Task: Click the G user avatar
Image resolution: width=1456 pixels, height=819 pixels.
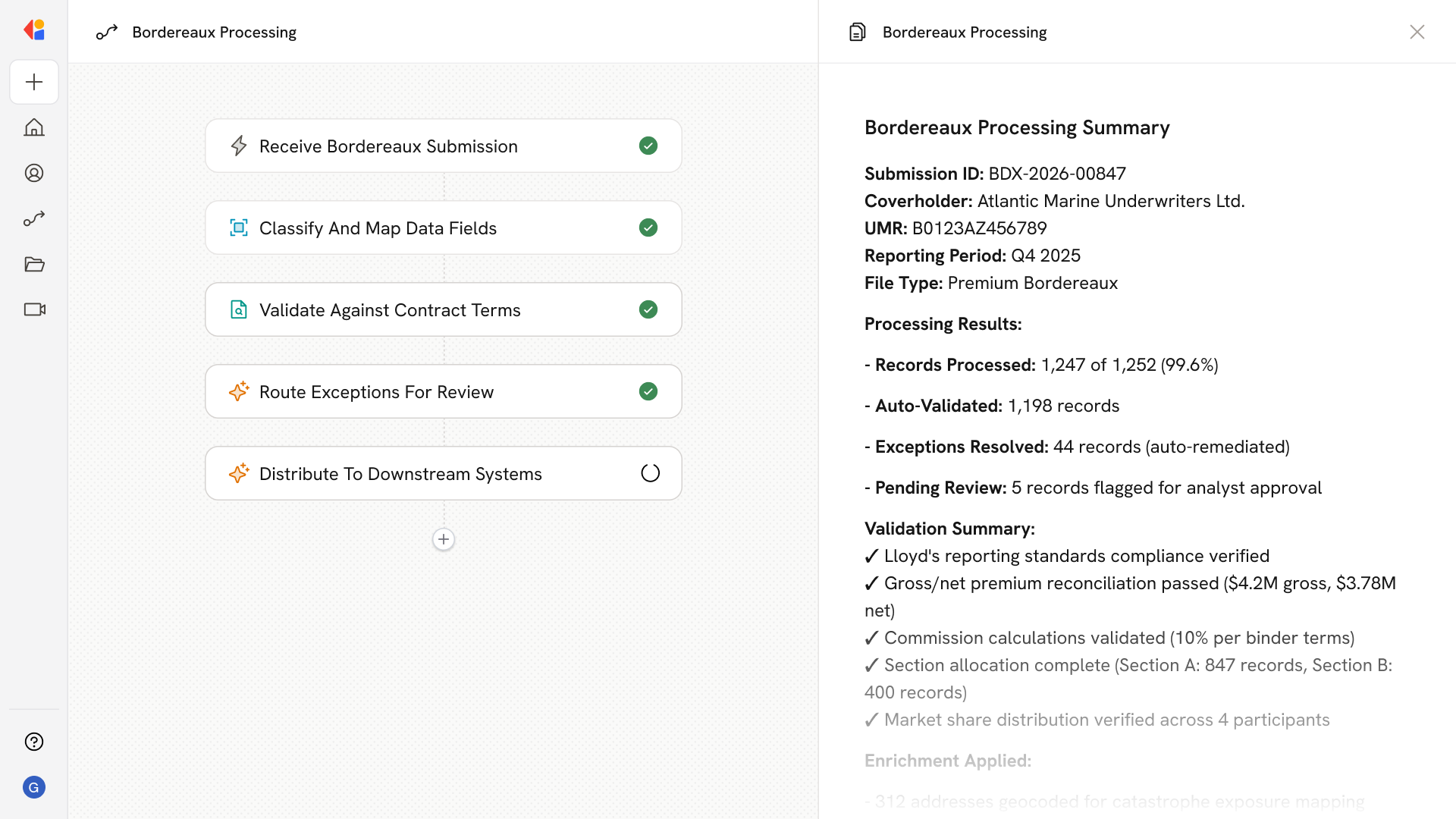Action: coord(34,787)
